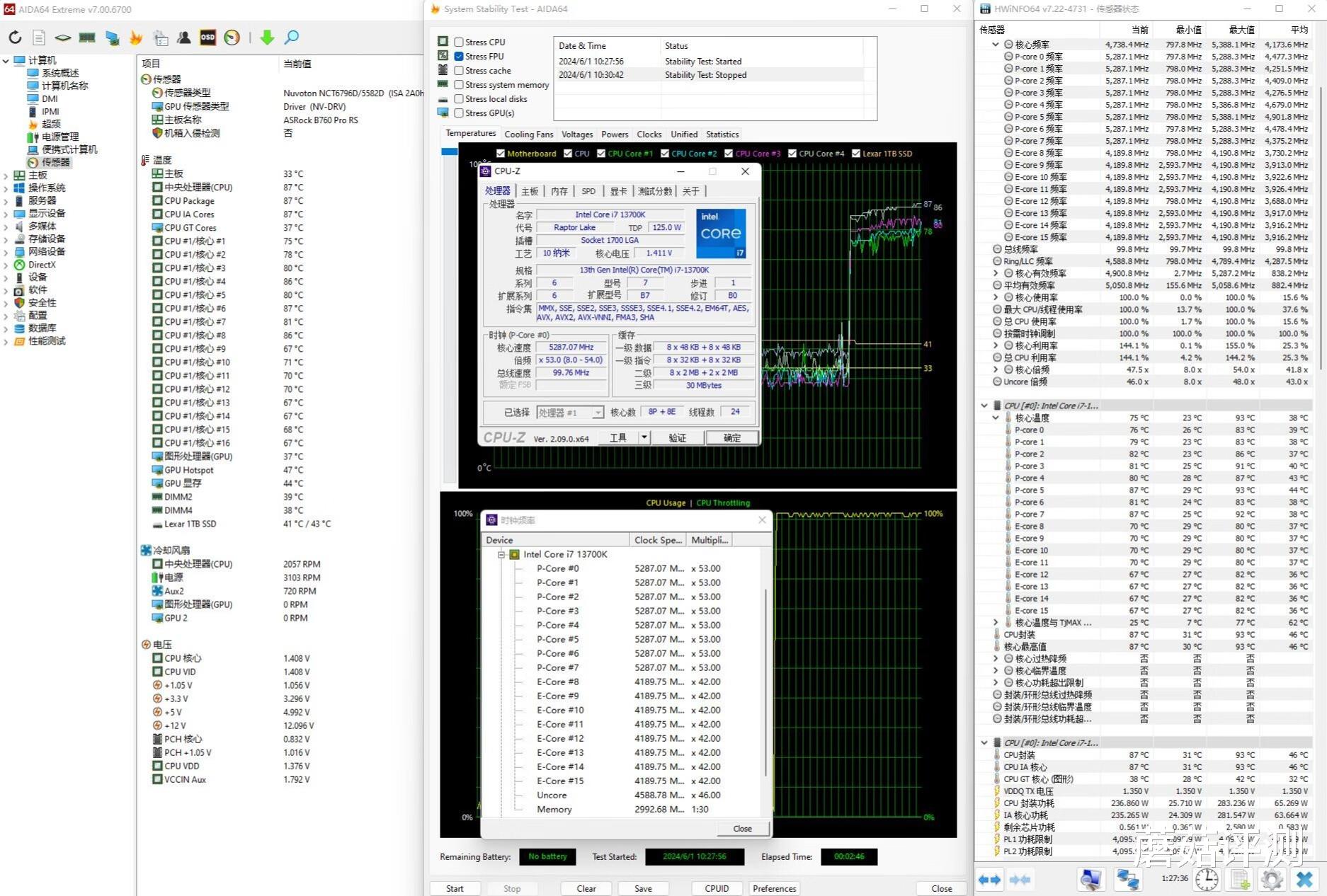The width and height of the screenshot is (1327, 896).
Task: Click the green download arrow icon
Action: (x=267, y=38)
